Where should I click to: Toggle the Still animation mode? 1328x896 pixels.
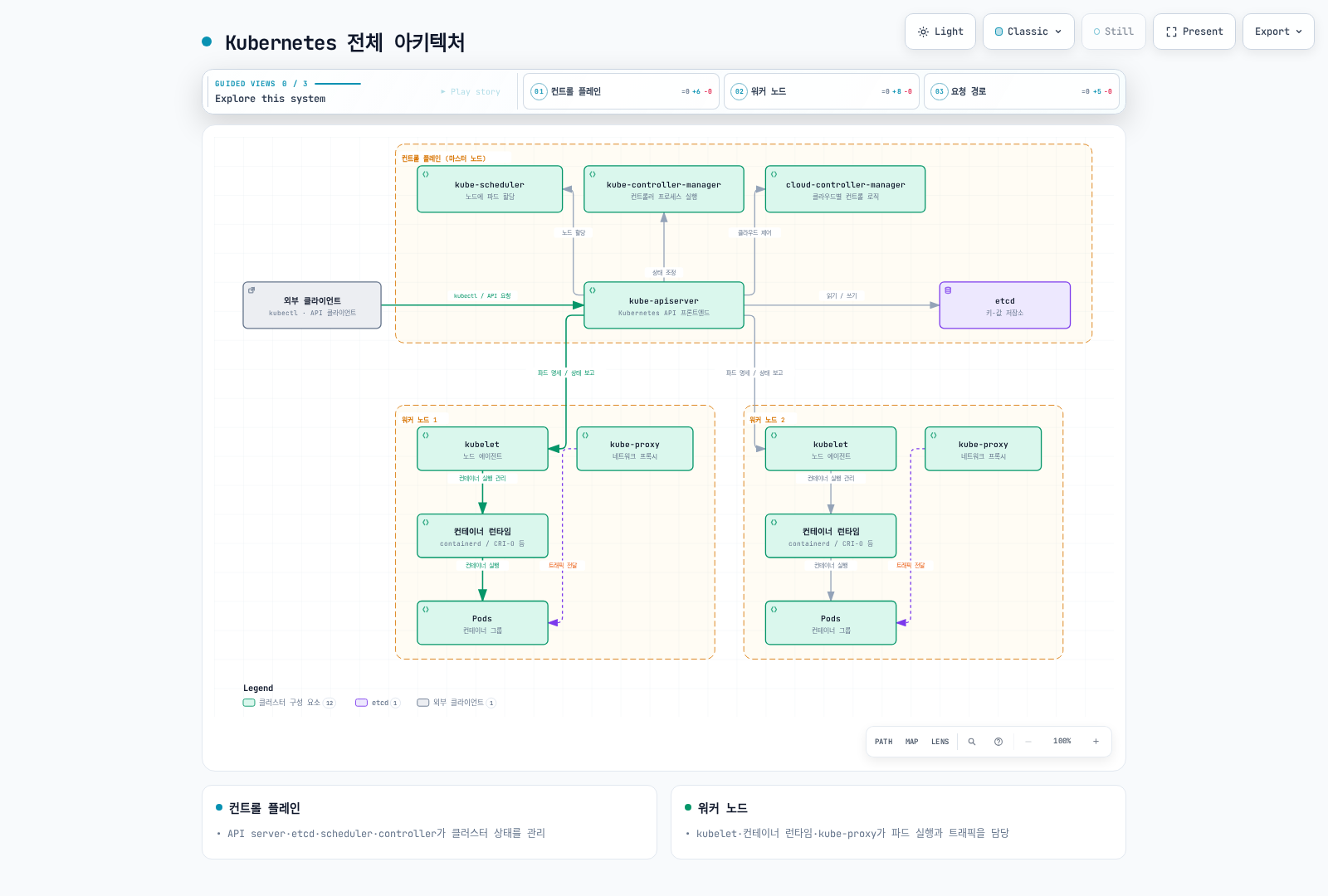point(1114,32)
